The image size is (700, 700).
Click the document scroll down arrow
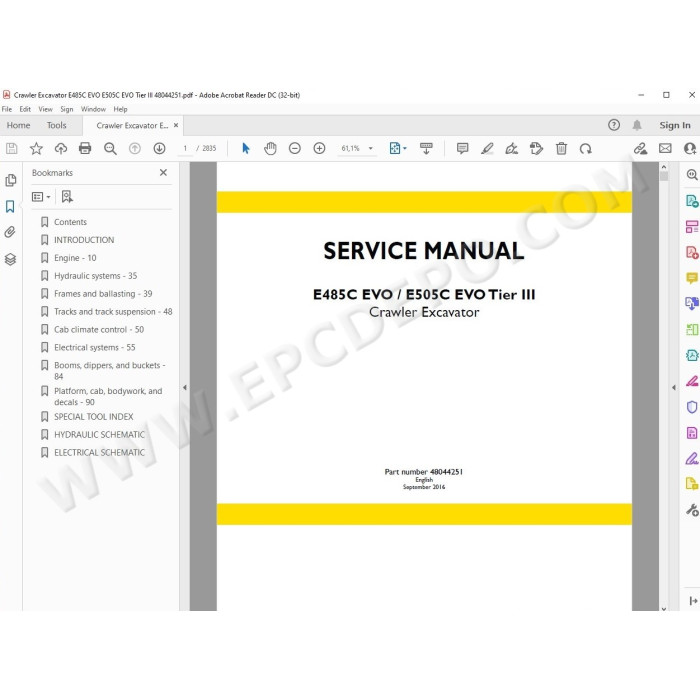tap(664, 608)
